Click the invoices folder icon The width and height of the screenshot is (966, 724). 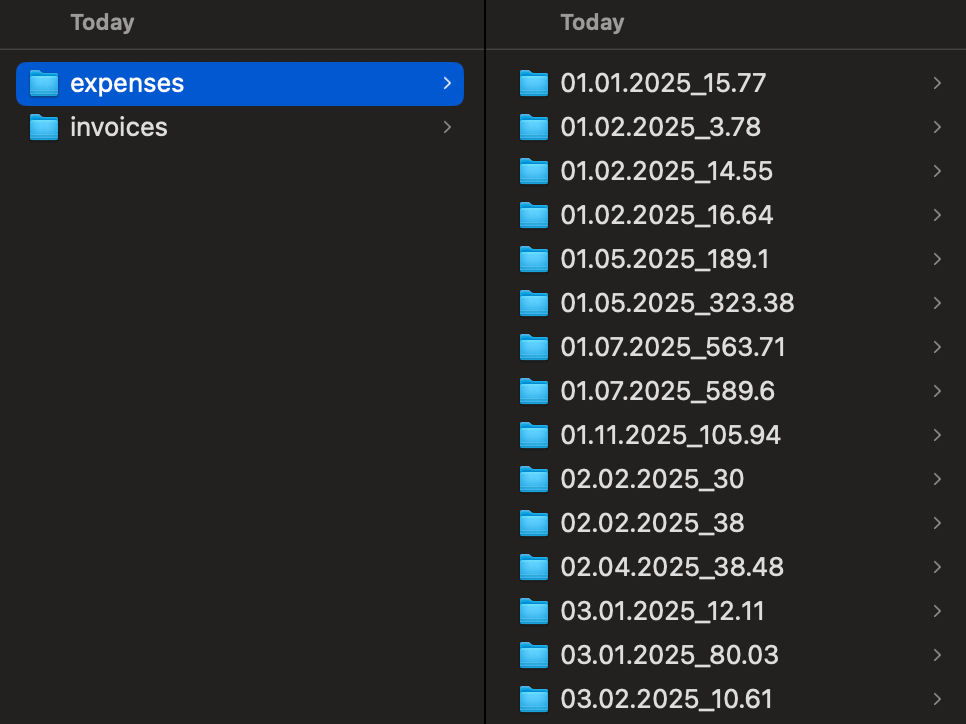tap(43, 127)
